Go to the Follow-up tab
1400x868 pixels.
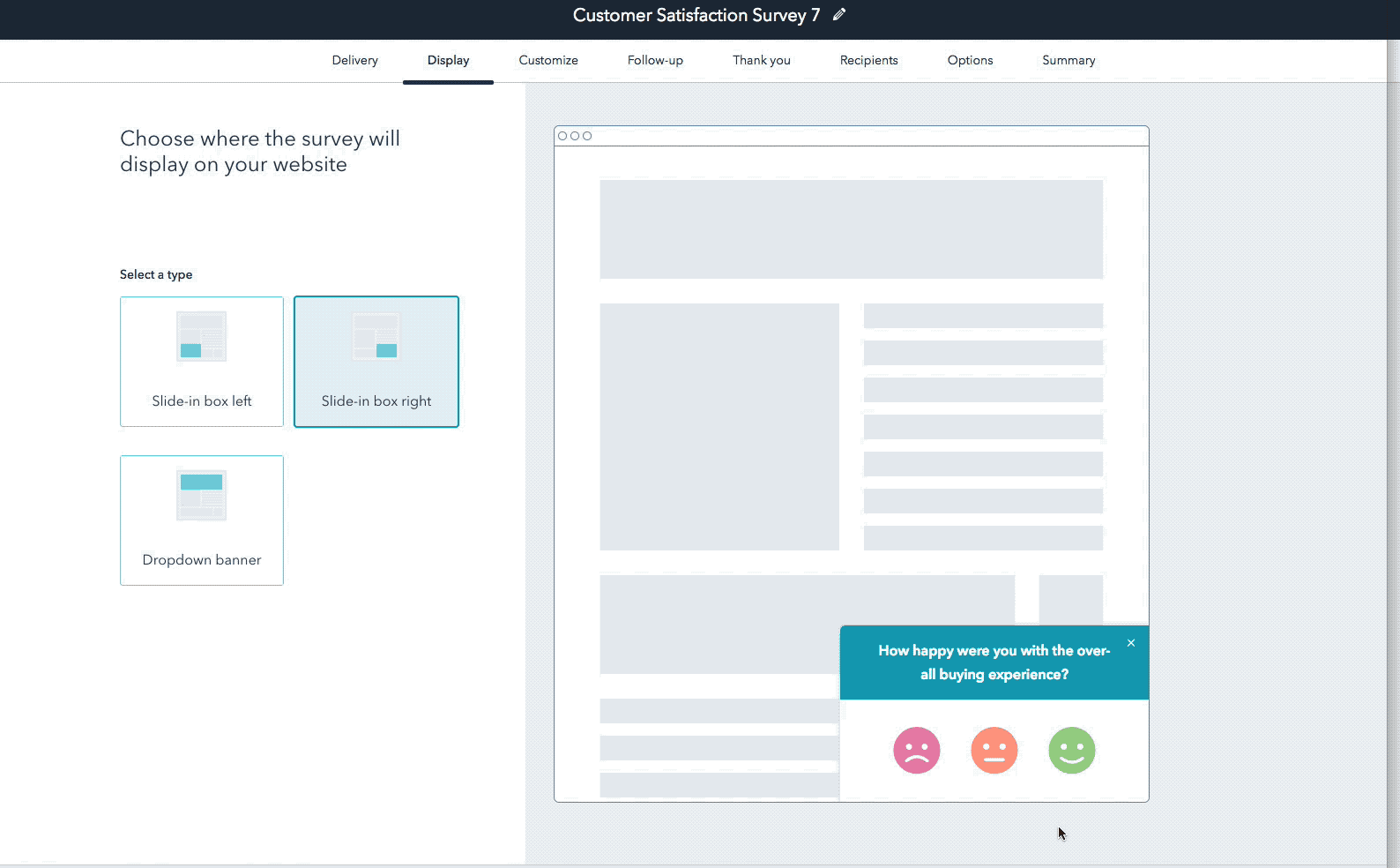tap(655, 60)
